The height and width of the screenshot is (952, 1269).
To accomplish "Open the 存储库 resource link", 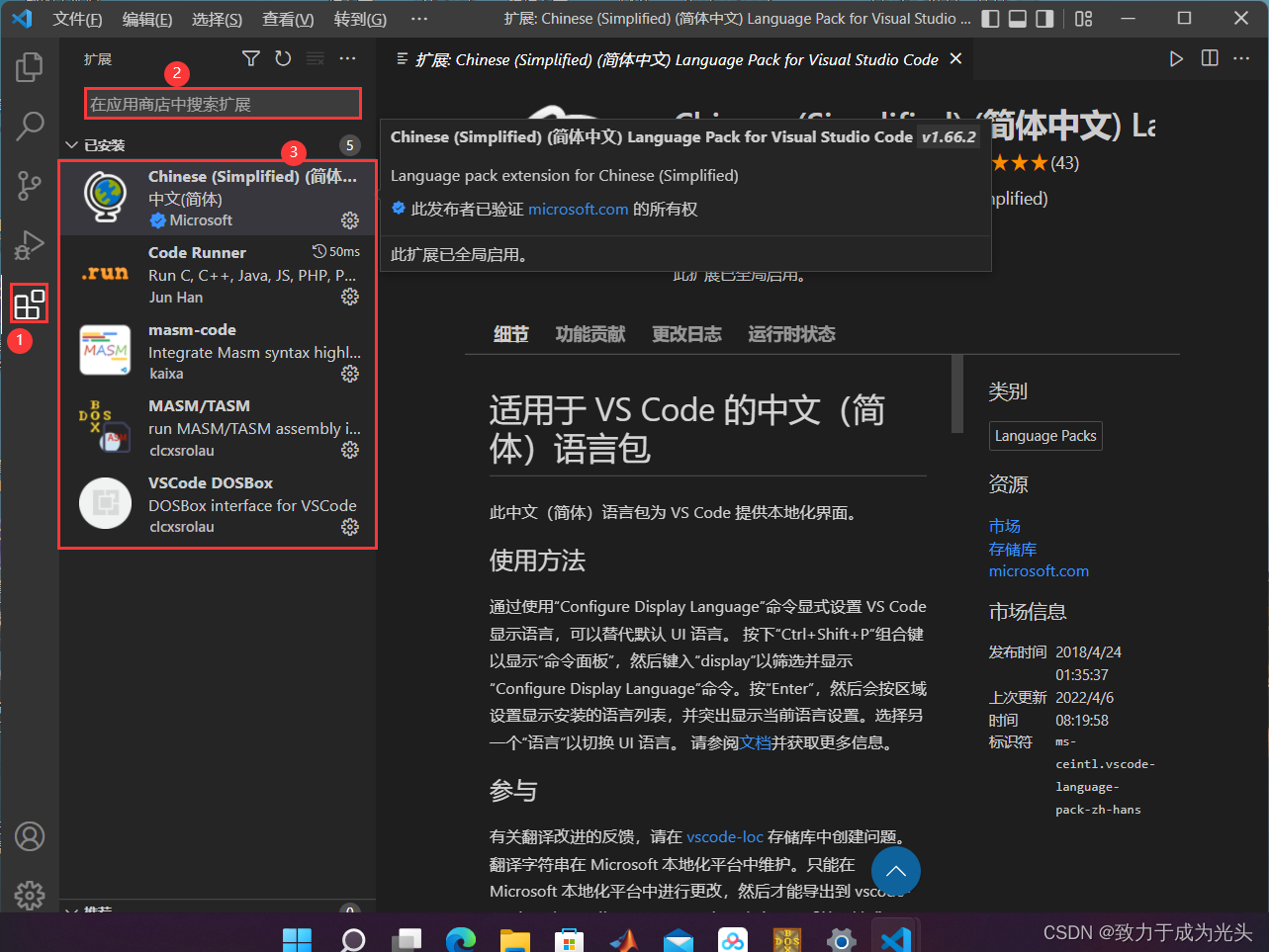I will click(1013, 549).
